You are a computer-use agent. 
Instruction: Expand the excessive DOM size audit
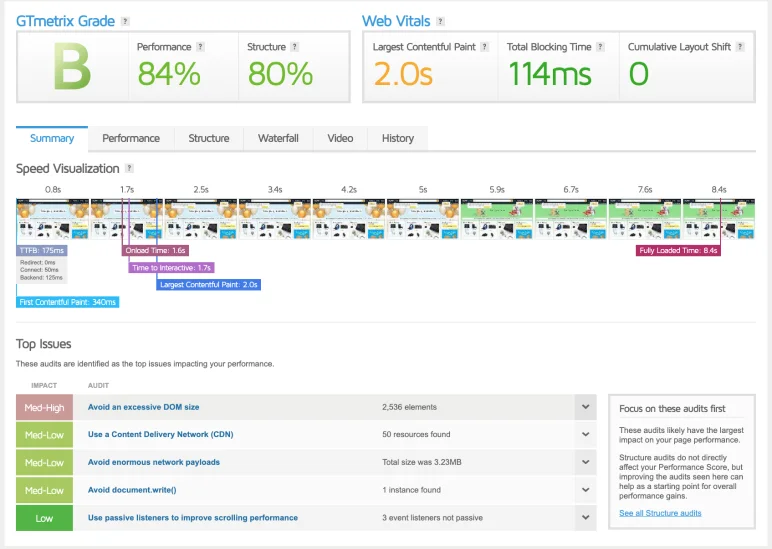click(x=585, y=407)
